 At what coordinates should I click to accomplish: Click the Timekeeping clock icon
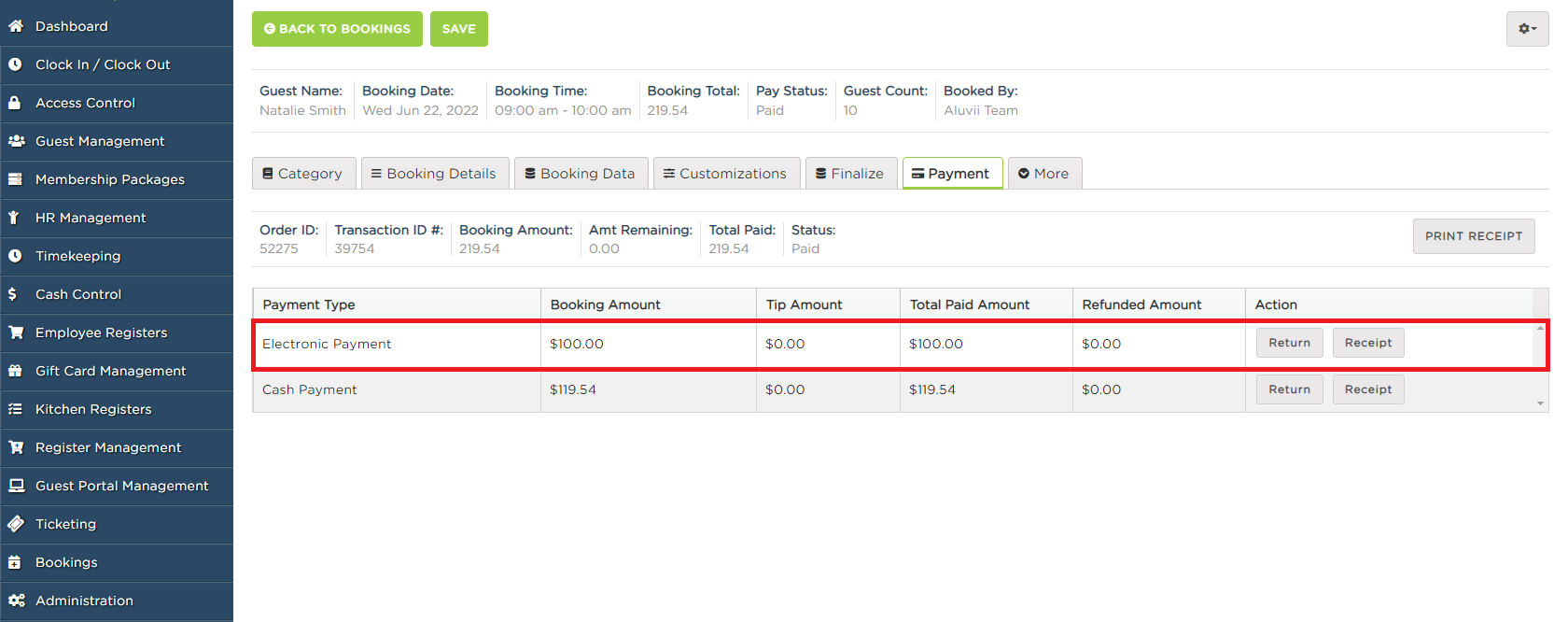coord(15,256)
